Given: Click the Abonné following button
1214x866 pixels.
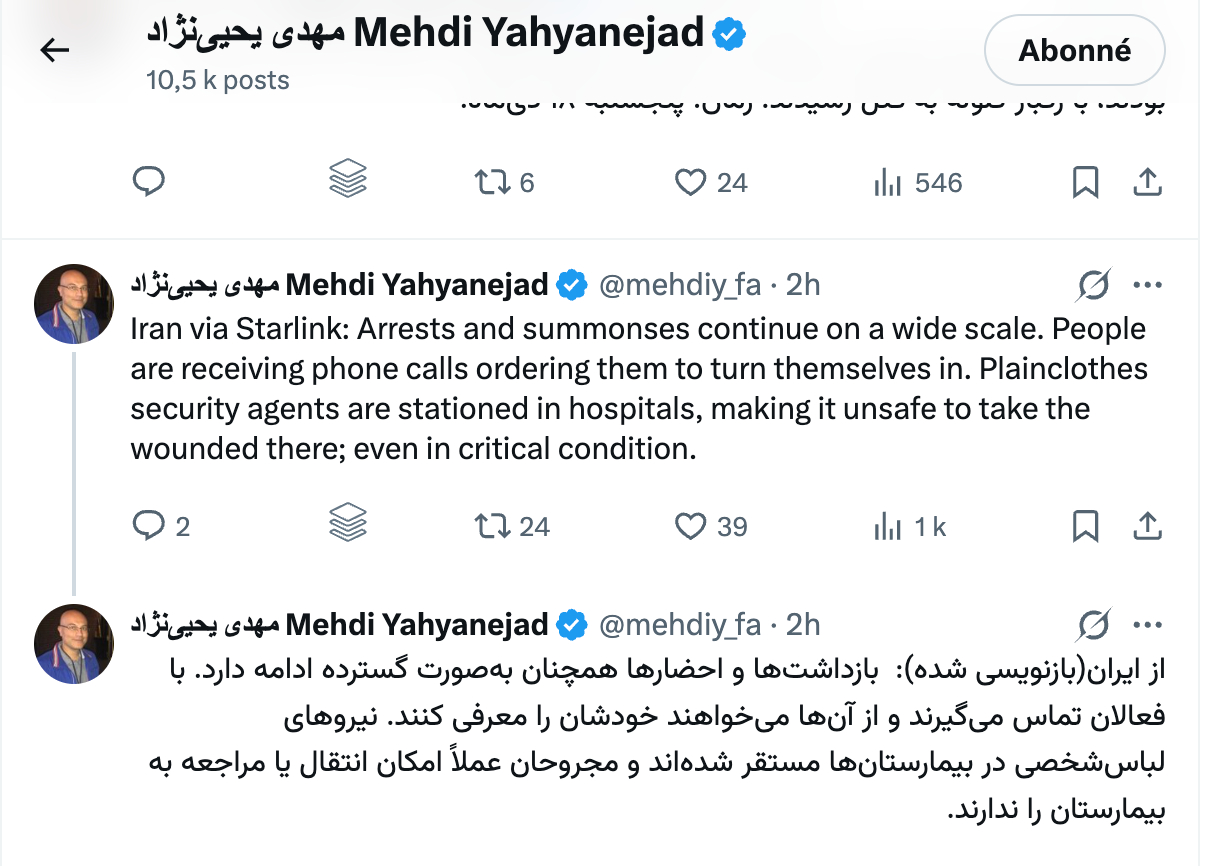Looking at the screenshot, I should [1074, 50].
